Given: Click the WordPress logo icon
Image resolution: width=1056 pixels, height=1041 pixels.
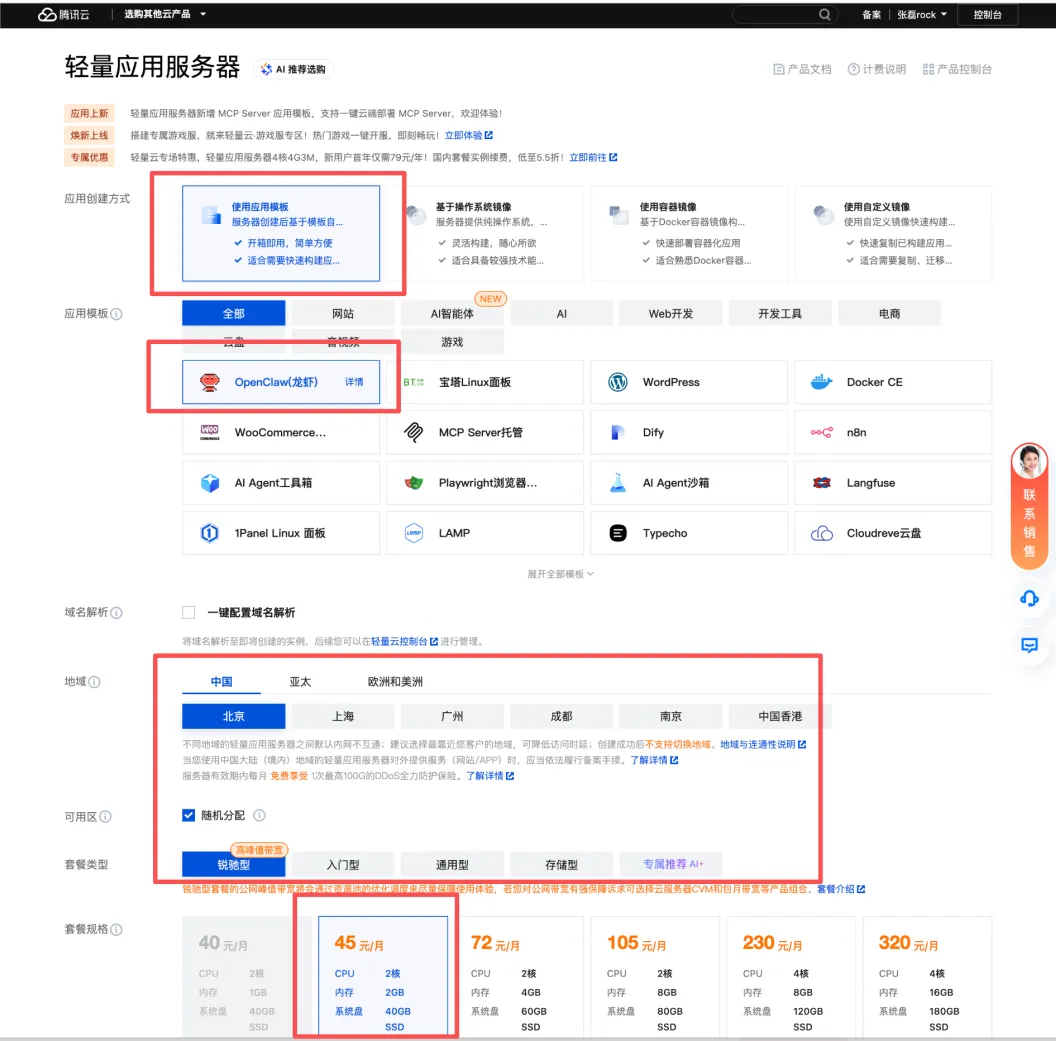Looking at the screenshot, I should pyautogui.click(x=618, y=382).
